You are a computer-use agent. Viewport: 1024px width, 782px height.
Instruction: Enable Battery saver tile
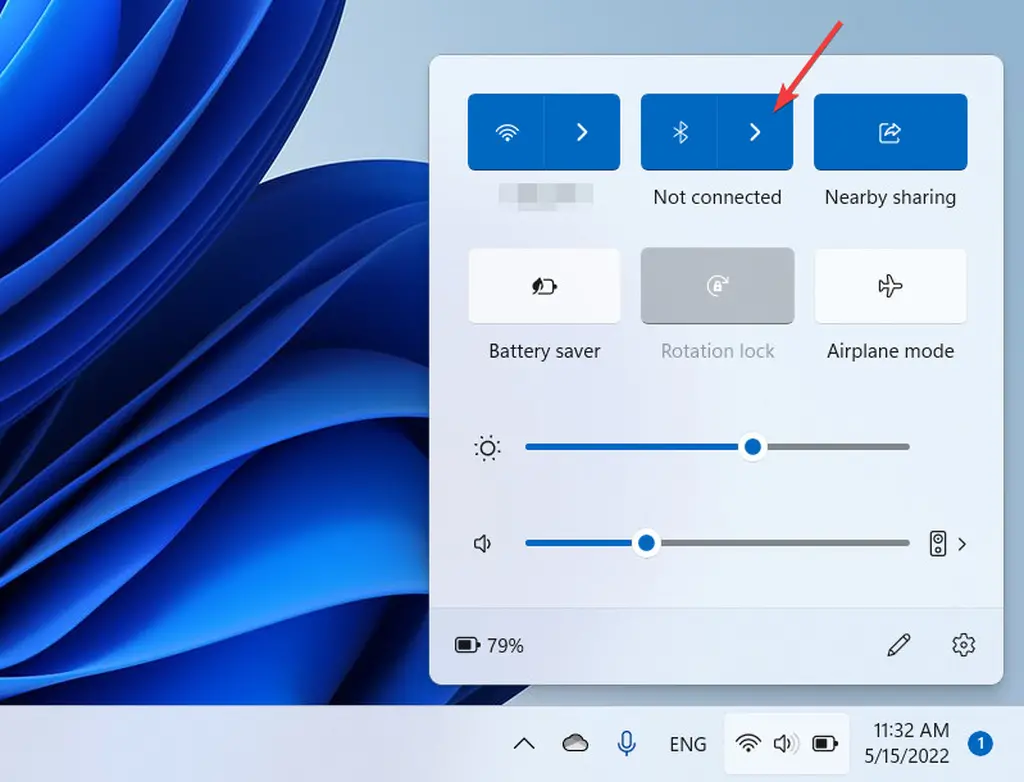coord(544,287)
